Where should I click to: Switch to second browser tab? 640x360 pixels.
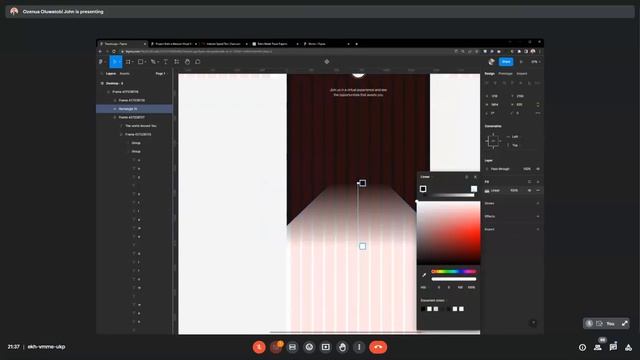pyautogui.click(x=173, y=44)
